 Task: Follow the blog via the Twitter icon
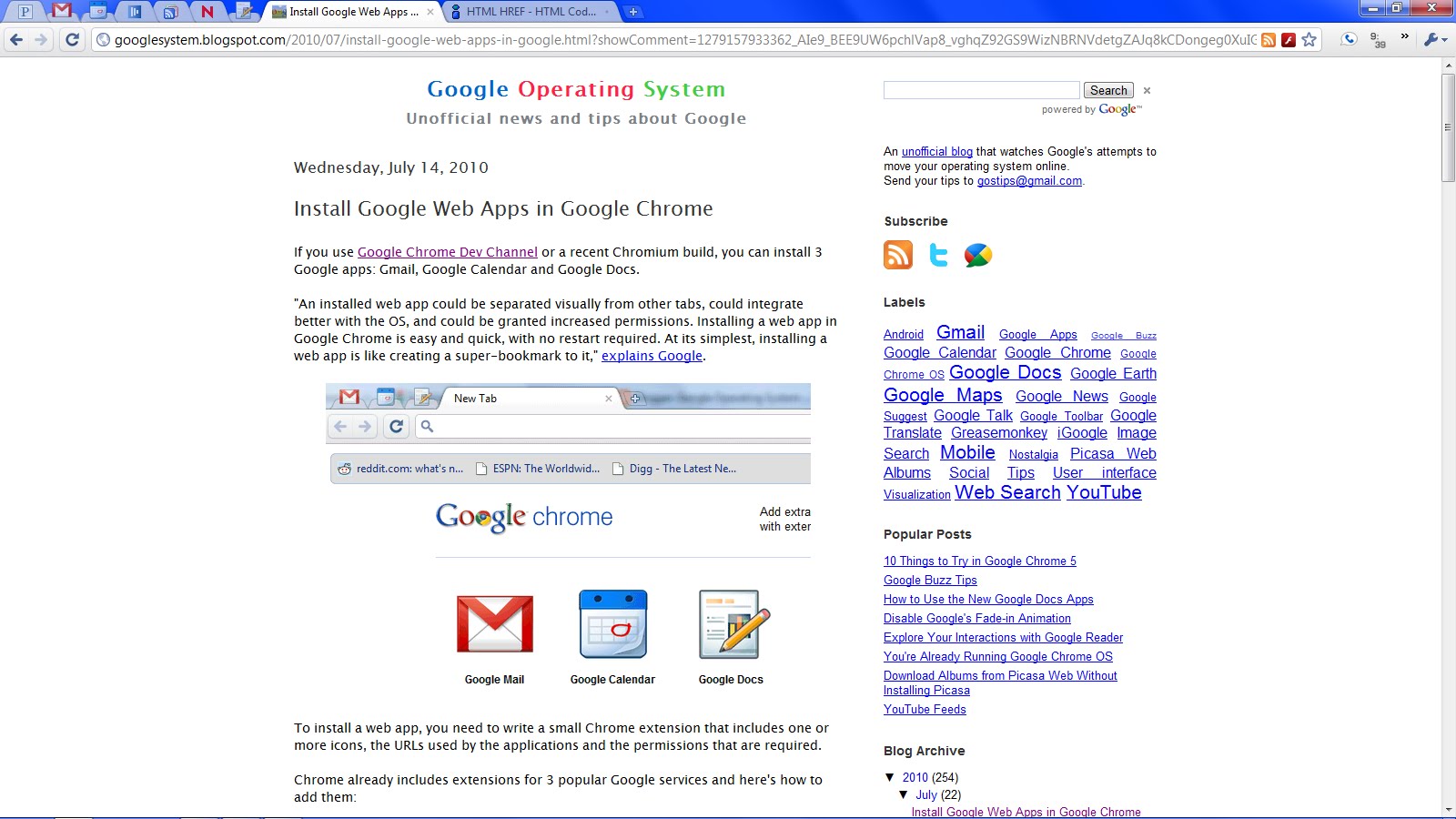938,255
